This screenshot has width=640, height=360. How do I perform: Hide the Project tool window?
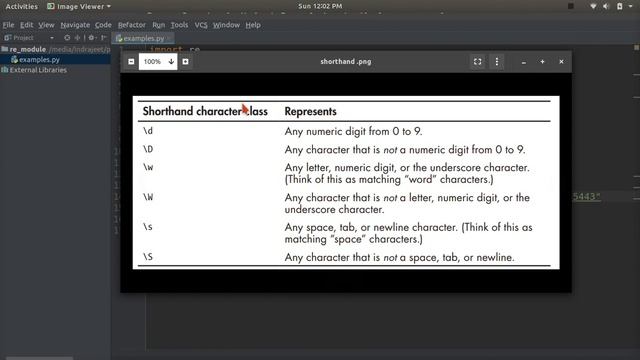[103, 38]
